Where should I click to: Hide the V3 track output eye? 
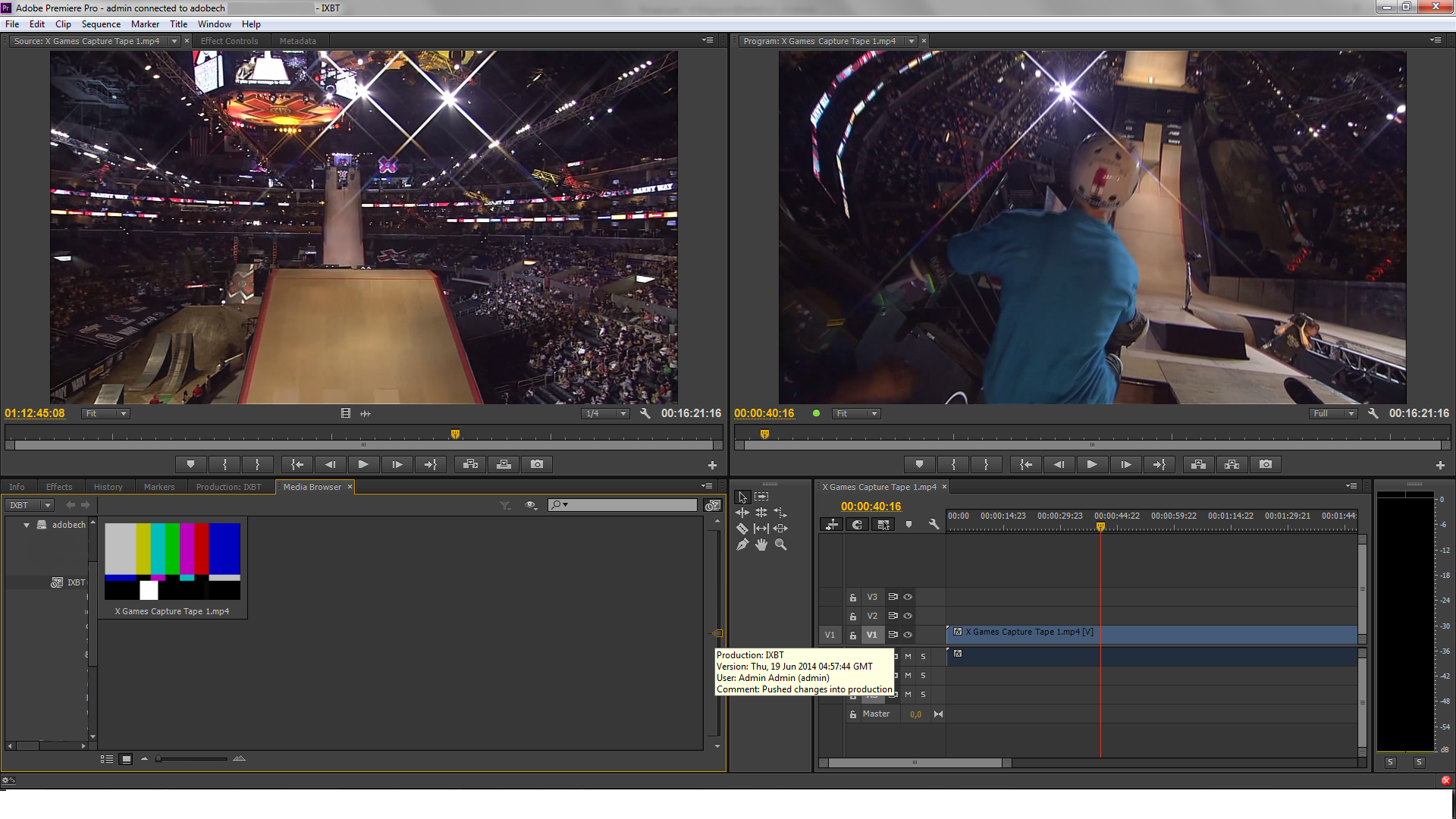pyautogui.click(x=908, y=597)
